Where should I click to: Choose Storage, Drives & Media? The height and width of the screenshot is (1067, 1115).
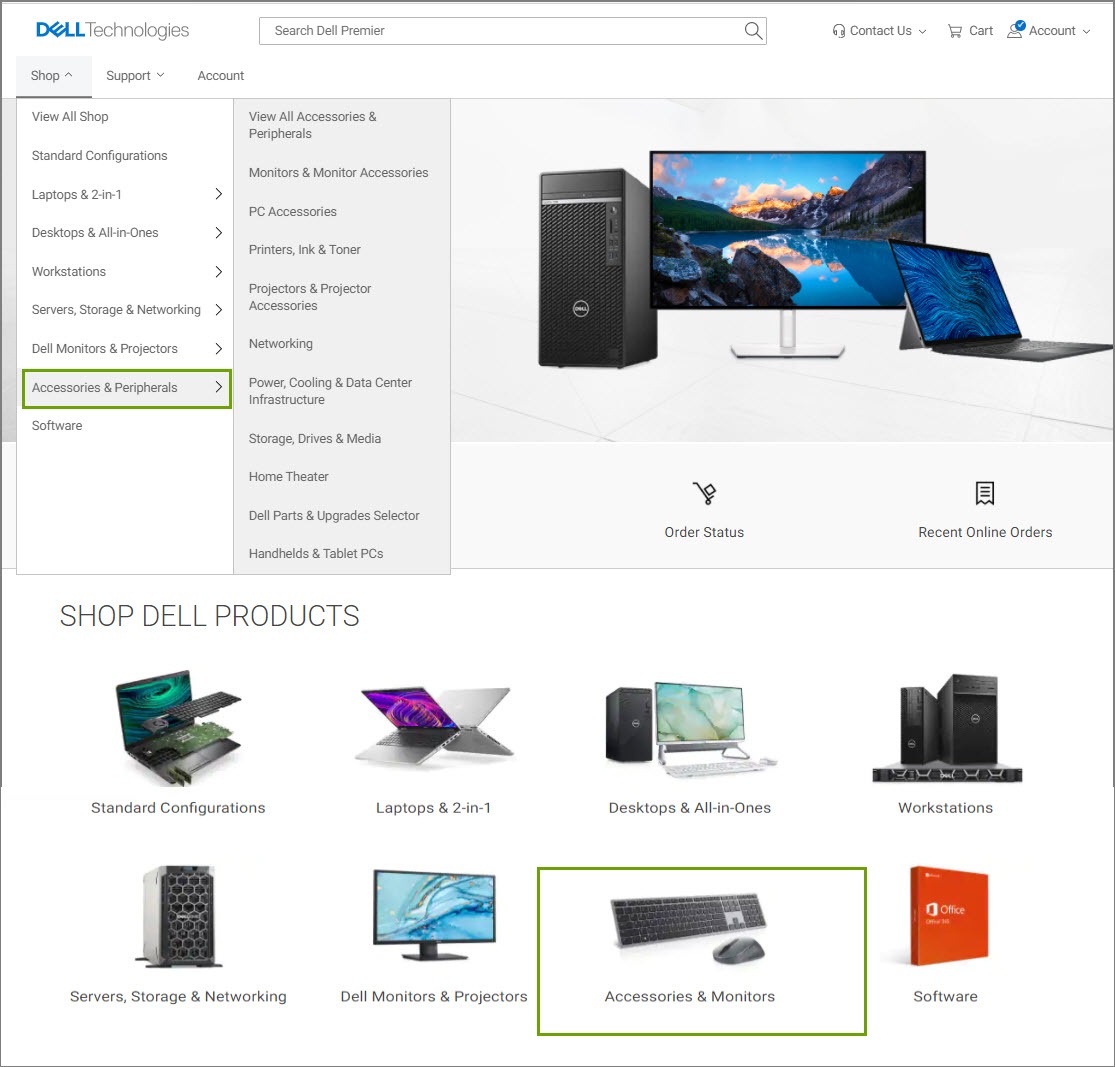point(314,439)
